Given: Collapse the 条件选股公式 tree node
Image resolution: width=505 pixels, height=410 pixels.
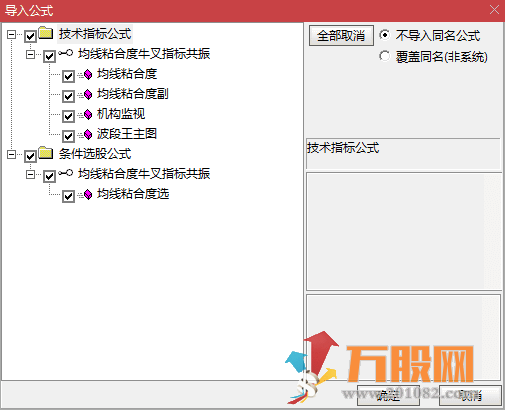Looking at the screenshot, I should click(11, 154).
